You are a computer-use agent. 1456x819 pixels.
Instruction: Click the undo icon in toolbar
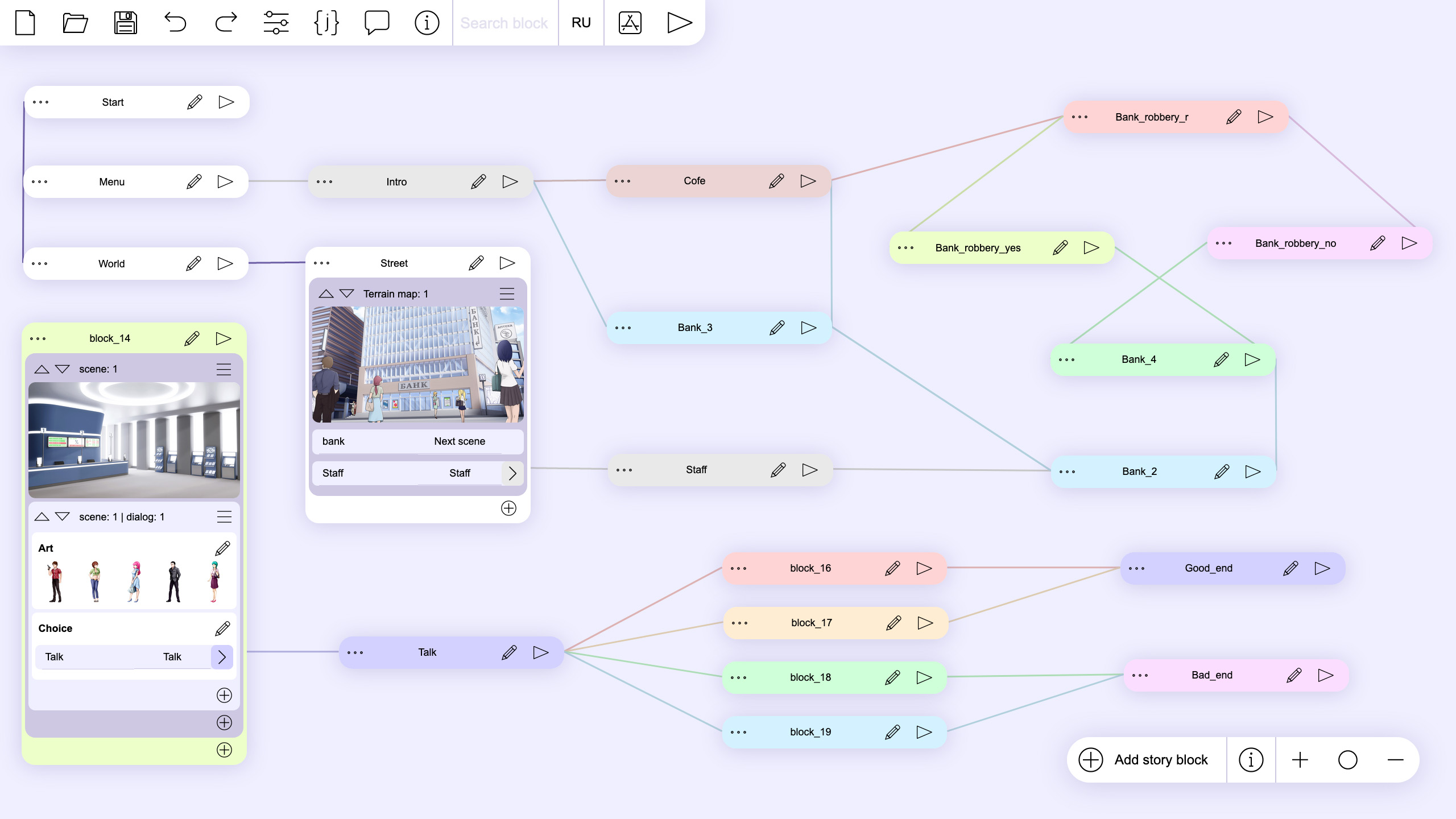pos(175,22)
